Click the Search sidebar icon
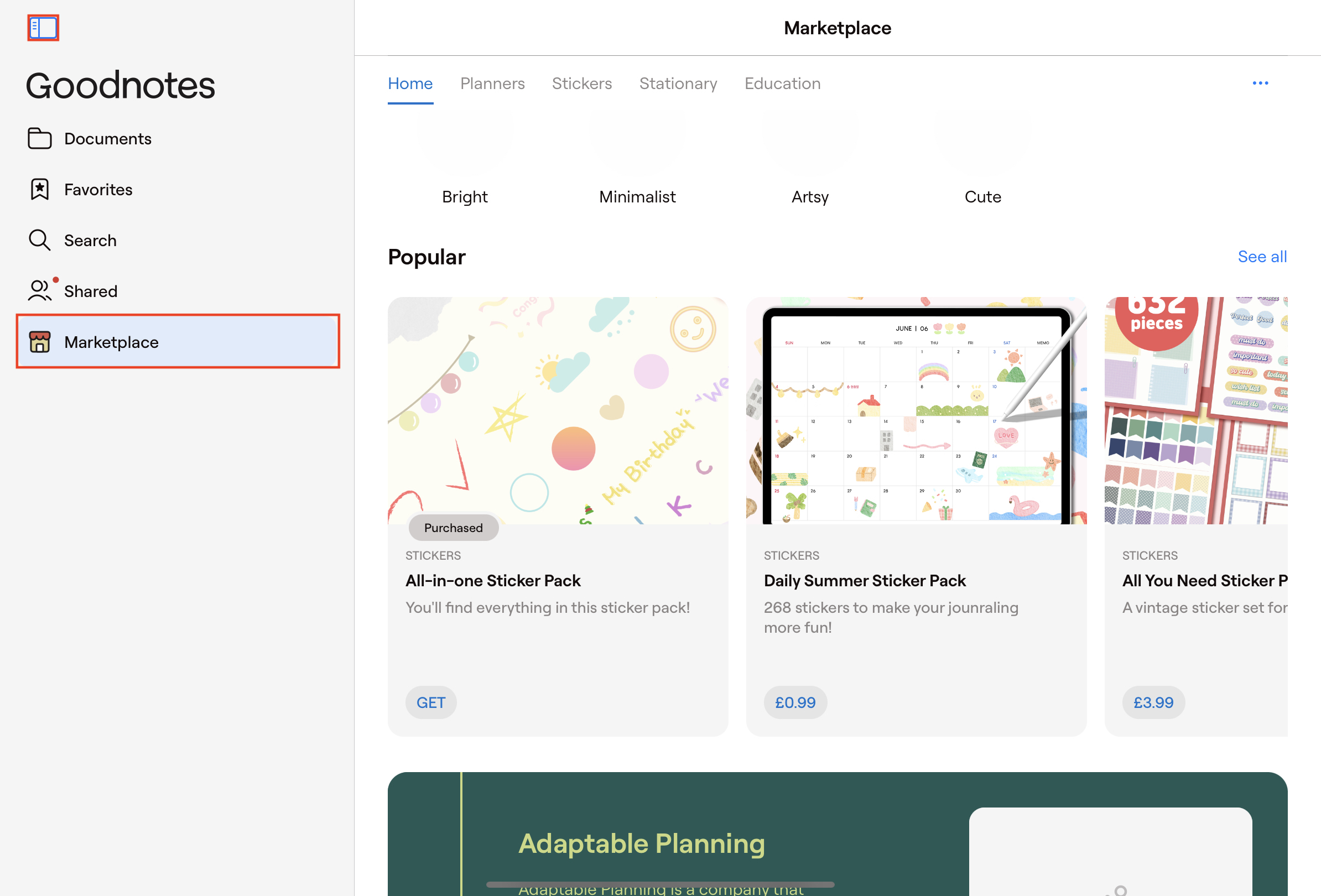 (40, 240)
